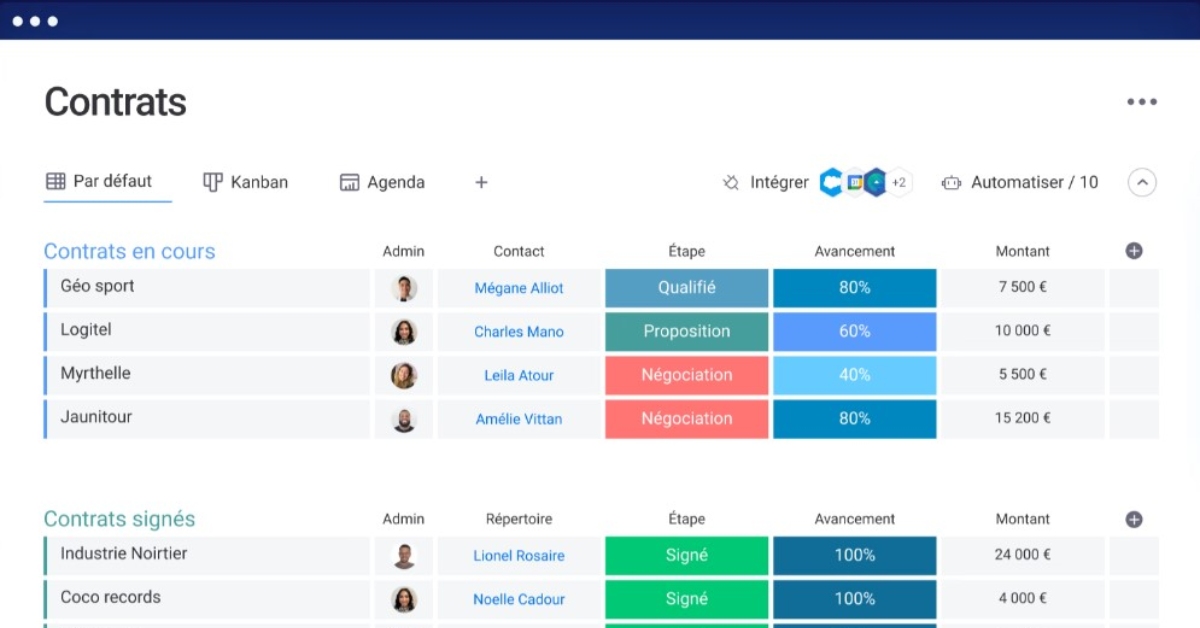Click the 10 000 € amount cell
This screenshot has height=628, width=1200.
point(1023,332)
